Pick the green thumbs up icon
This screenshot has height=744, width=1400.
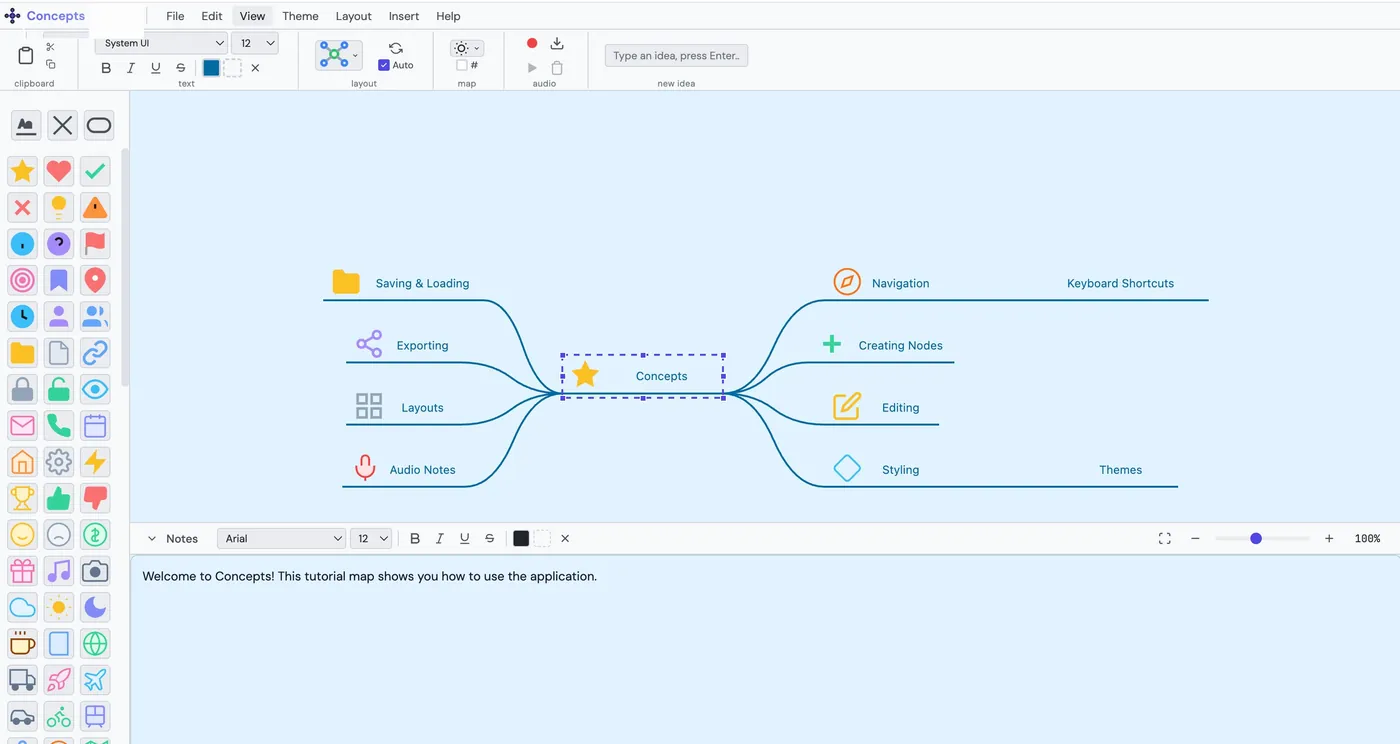59,498
